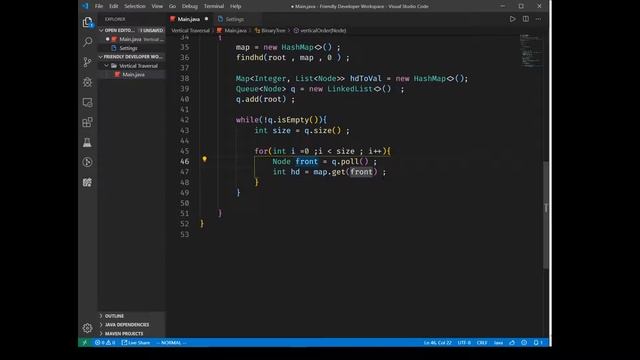Click the unsaved dot on Main.java tab

206,19
